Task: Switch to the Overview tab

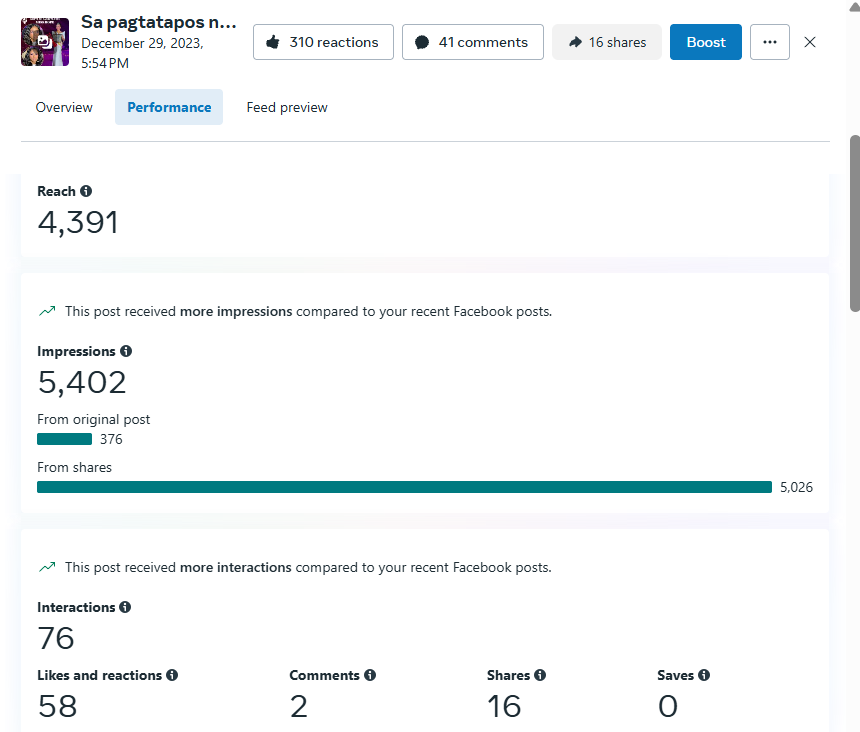Action: [x=64, y=107]
